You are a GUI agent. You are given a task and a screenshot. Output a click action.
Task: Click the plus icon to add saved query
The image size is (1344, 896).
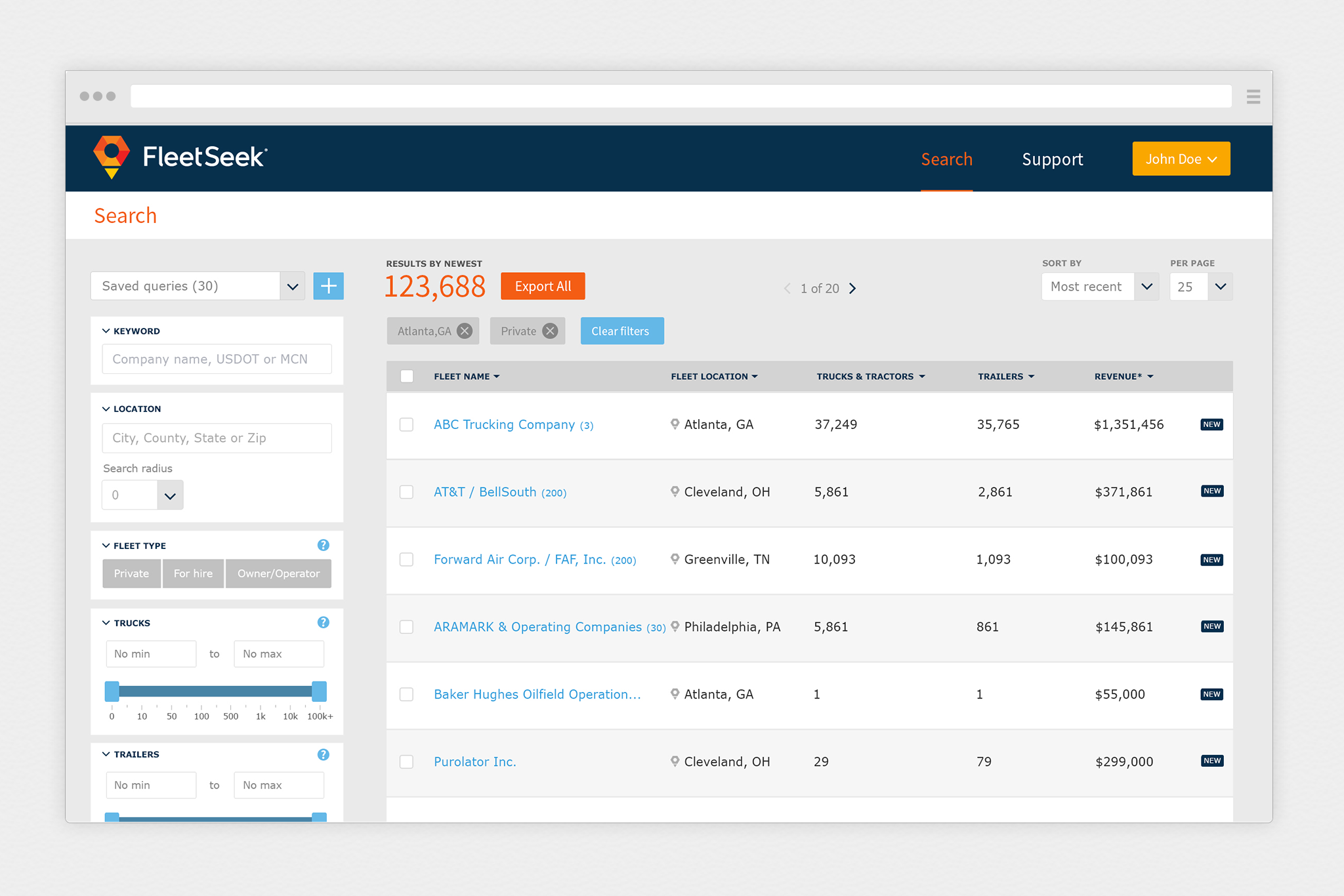pos(328,286)
